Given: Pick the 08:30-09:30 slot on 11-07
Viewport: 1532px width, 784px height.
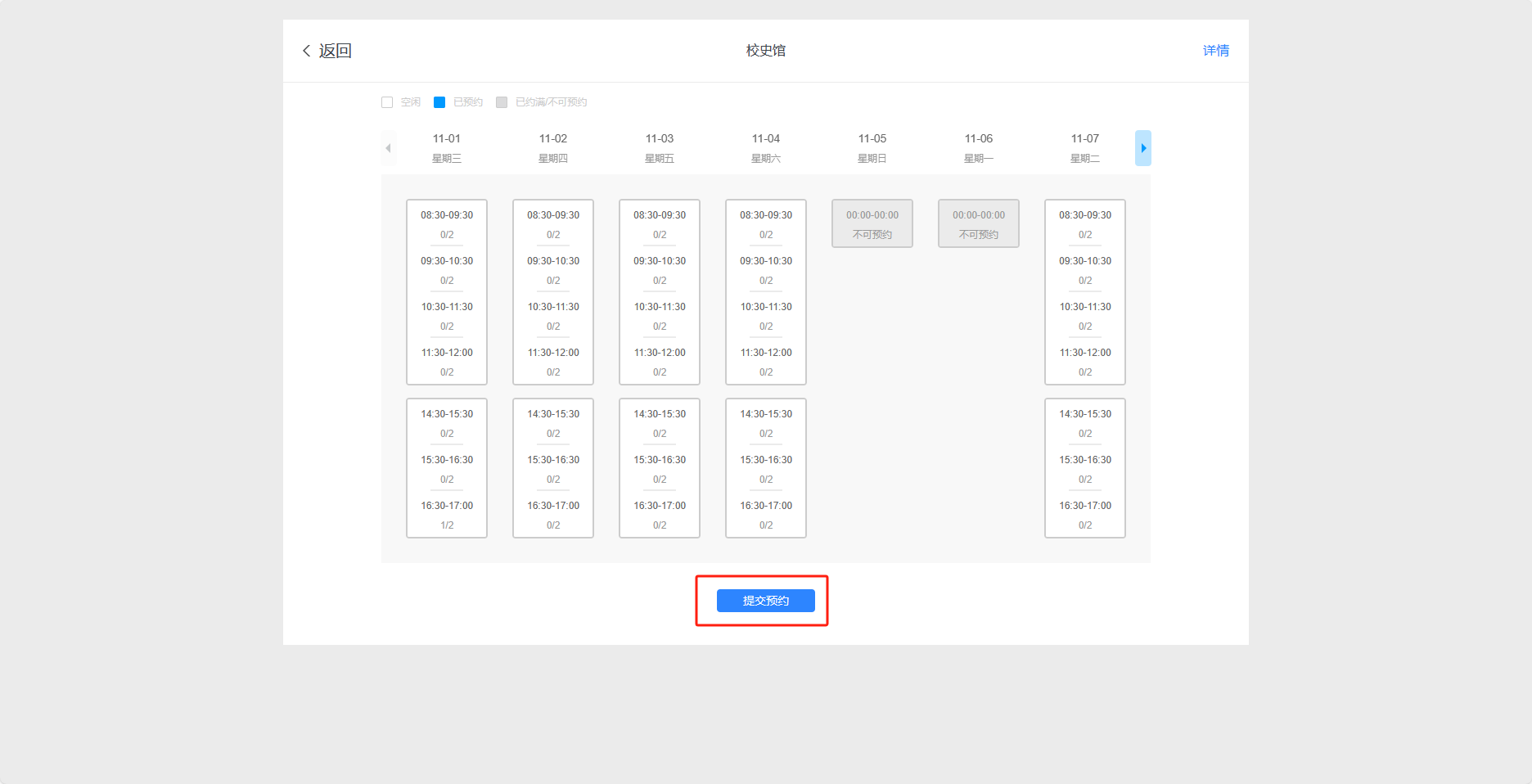Looking at the screenshot, I should coord(1085,224).
